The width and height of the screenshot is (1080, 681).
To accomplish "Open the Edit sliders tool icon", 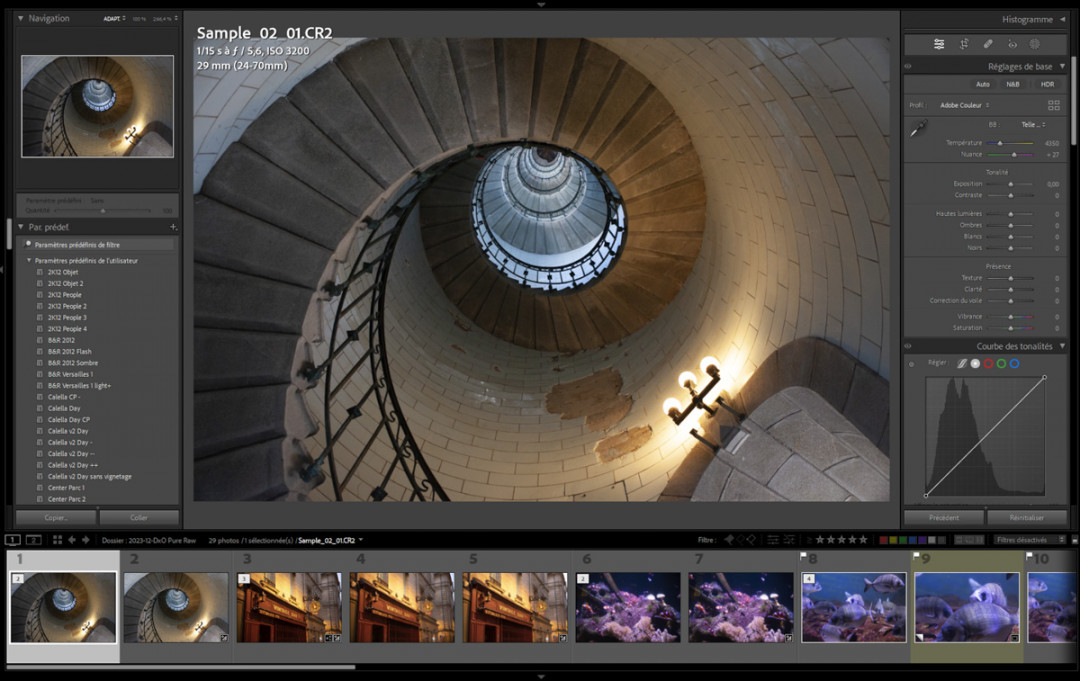I will tap(939, 44).
